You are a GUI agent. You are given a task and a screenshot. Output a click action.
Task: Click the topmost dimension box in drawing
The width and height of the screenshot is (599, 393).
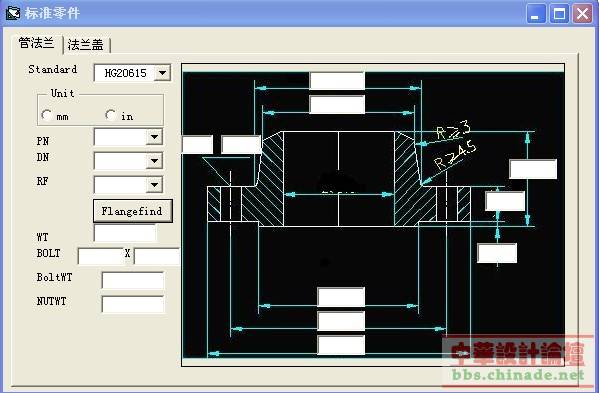337,81
